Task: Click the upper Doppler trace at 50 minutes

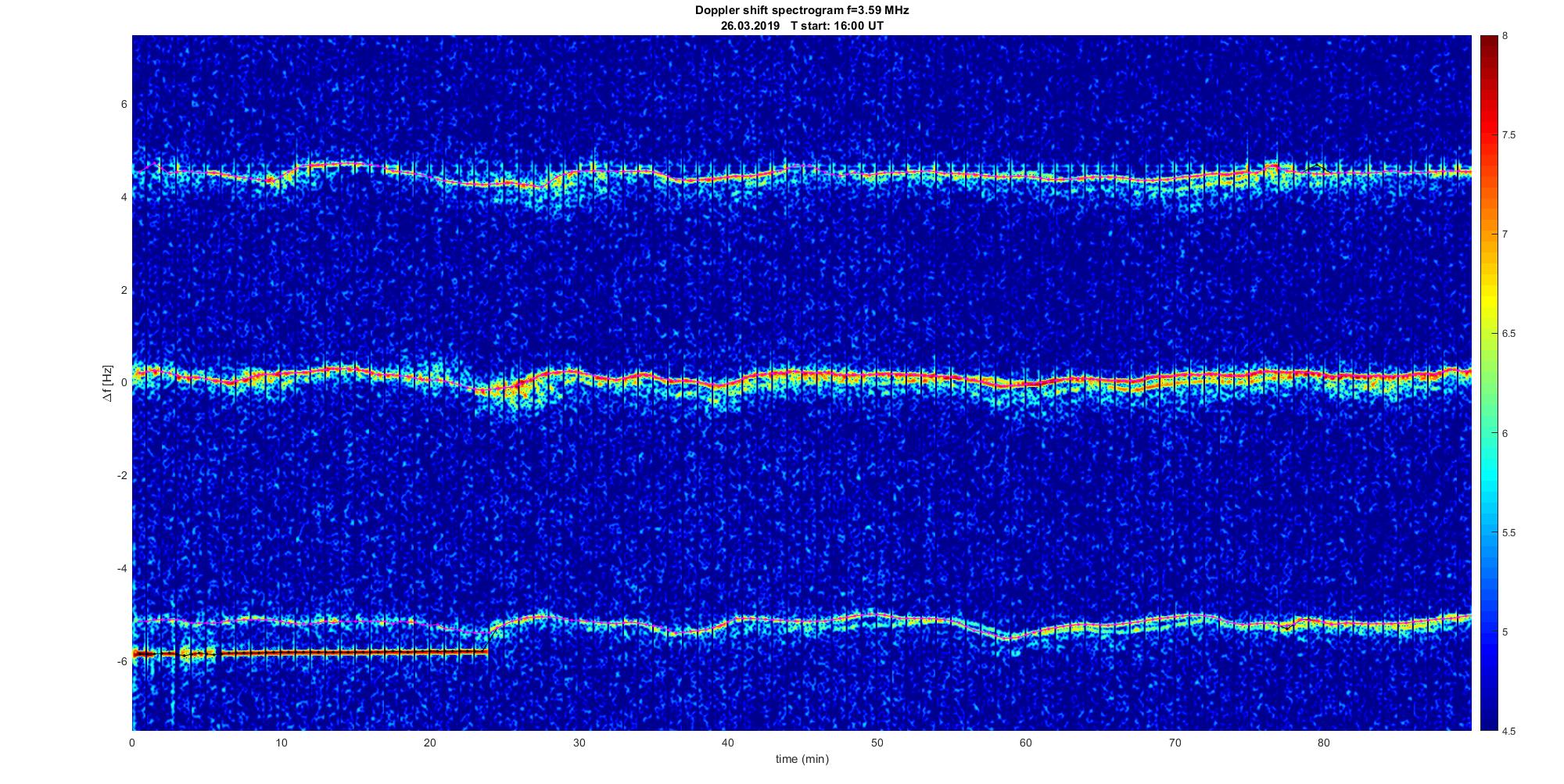Action: point(877,174)
